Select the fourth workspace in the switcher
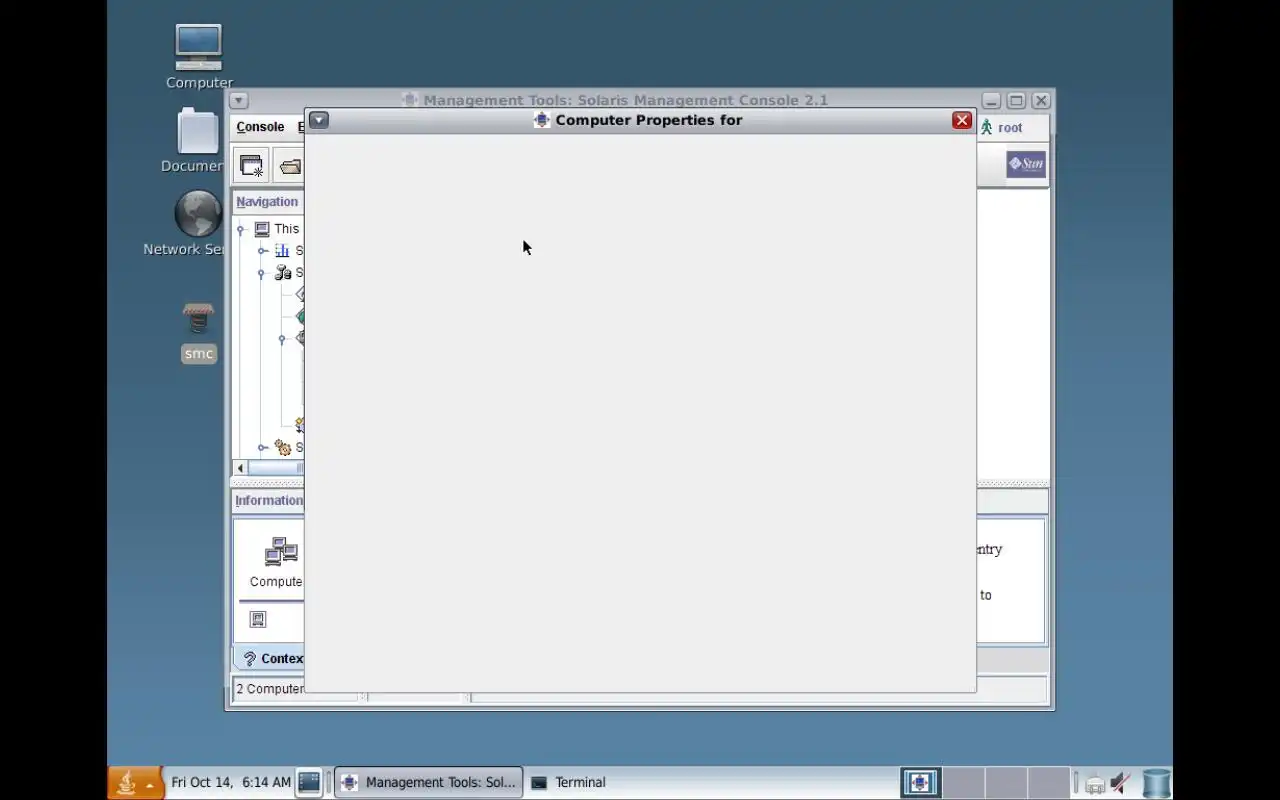Image resolution: width=1280 pixels, height=800 pixels. (x=1049, y=783)
